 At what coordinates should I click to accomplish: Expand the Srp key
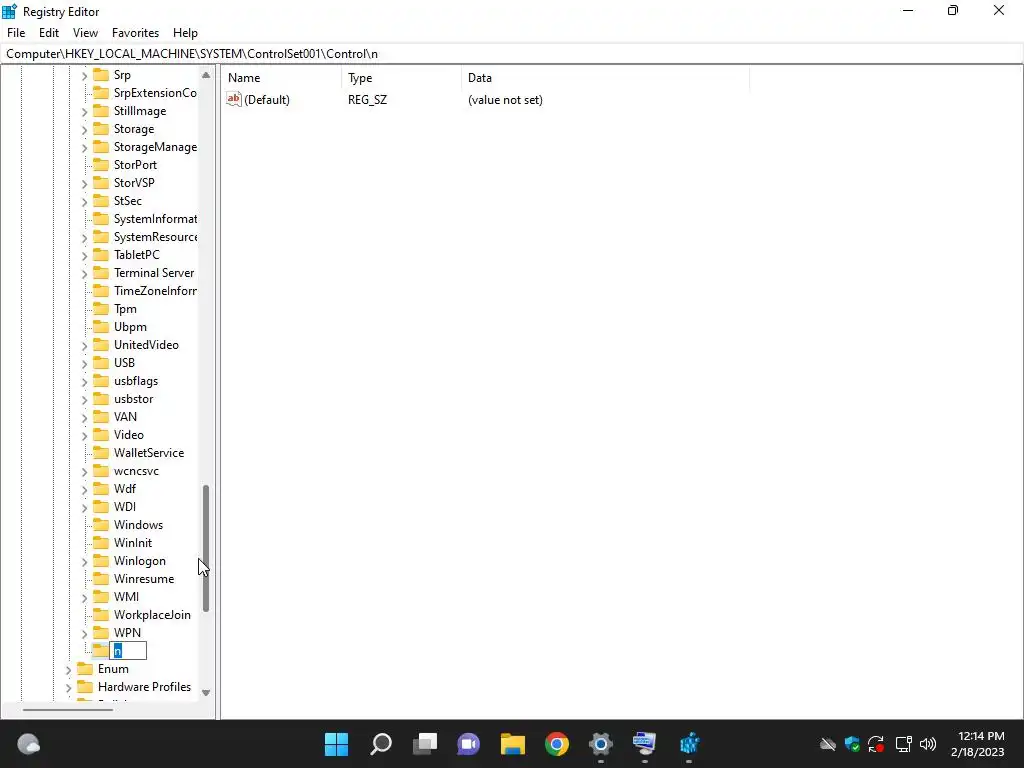tap(84, 76)
